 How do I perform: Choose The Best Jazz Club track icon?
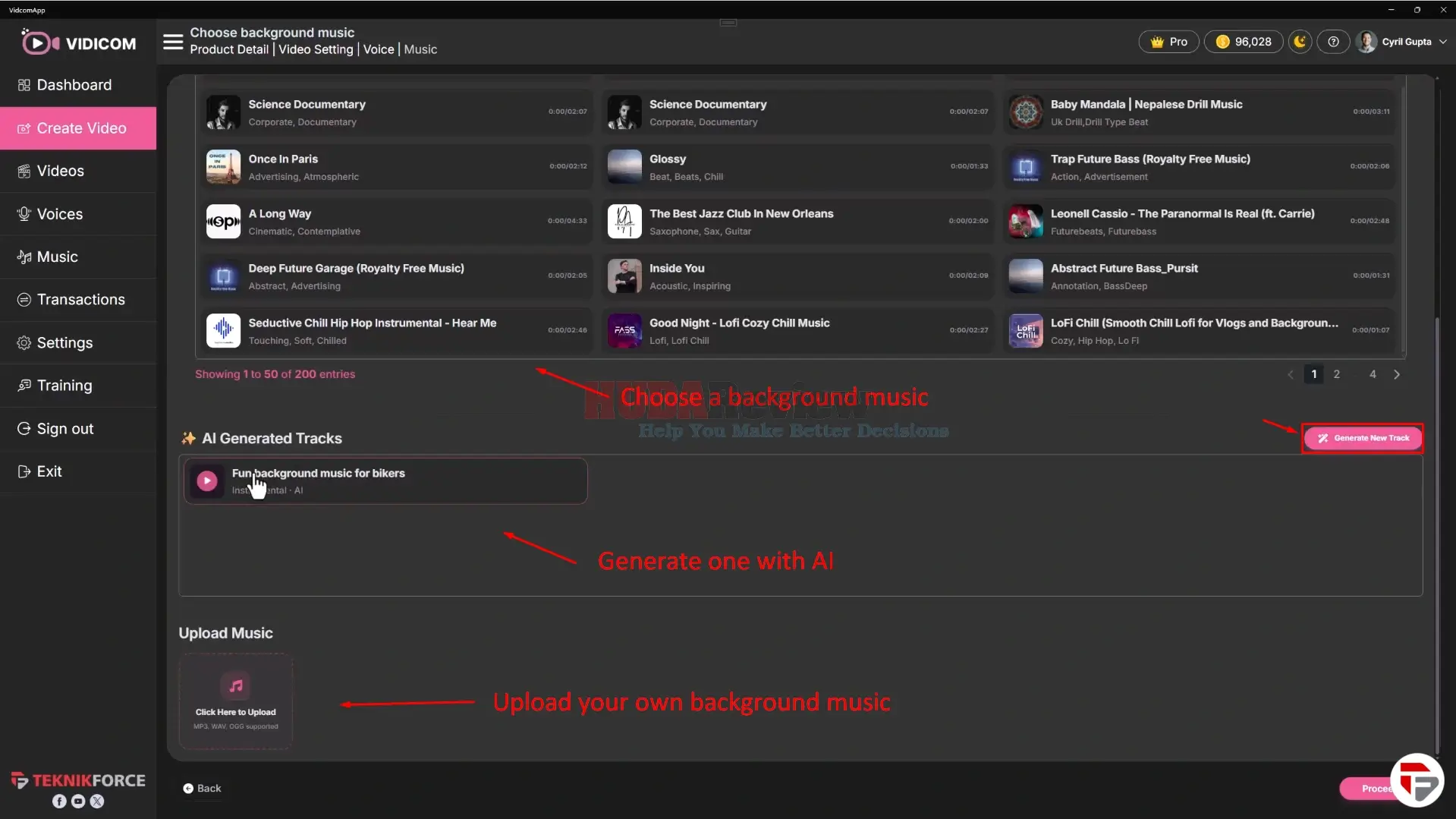point(624,222)
